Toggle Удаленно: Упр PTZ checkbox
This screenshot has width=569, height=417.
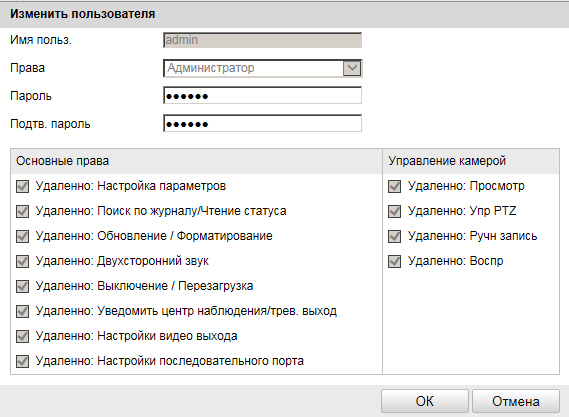(x=394, y=212)
